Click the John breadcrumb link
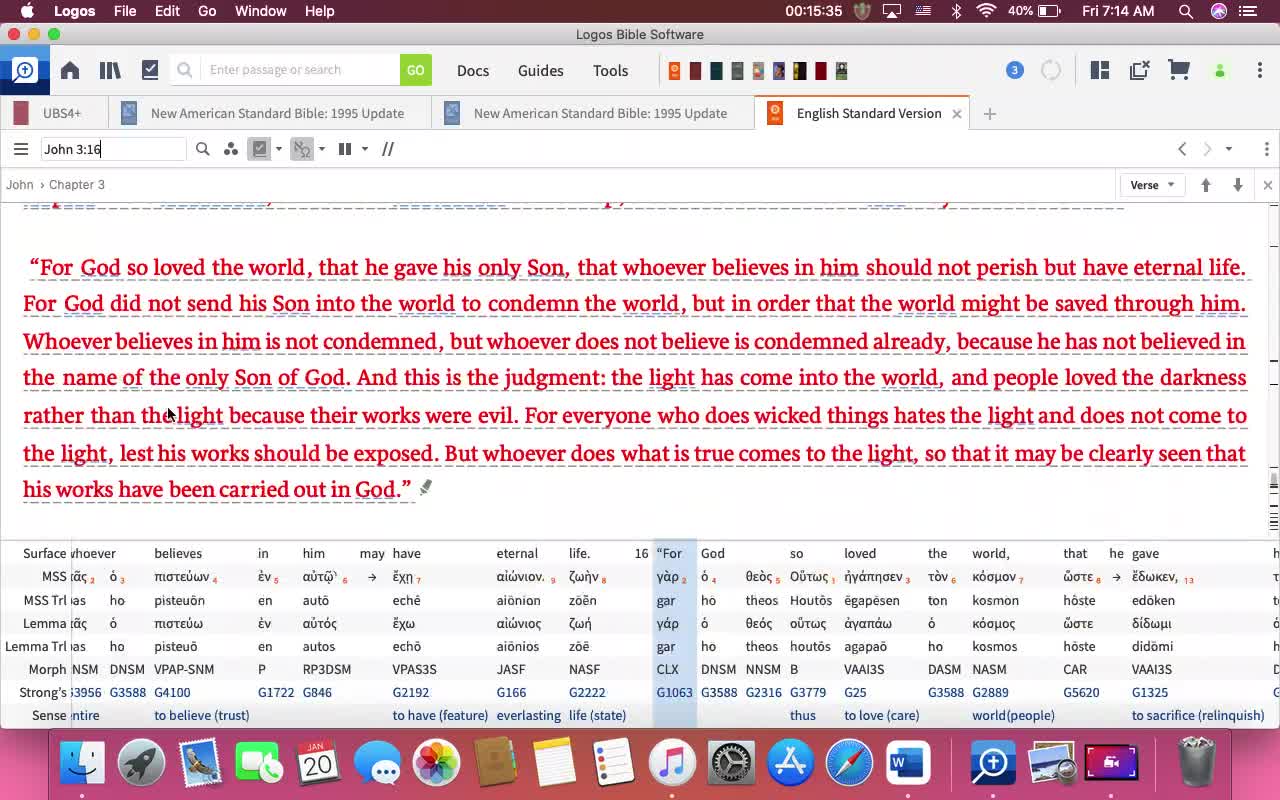This screenshot has height=800, width=1280. (20, 185)
